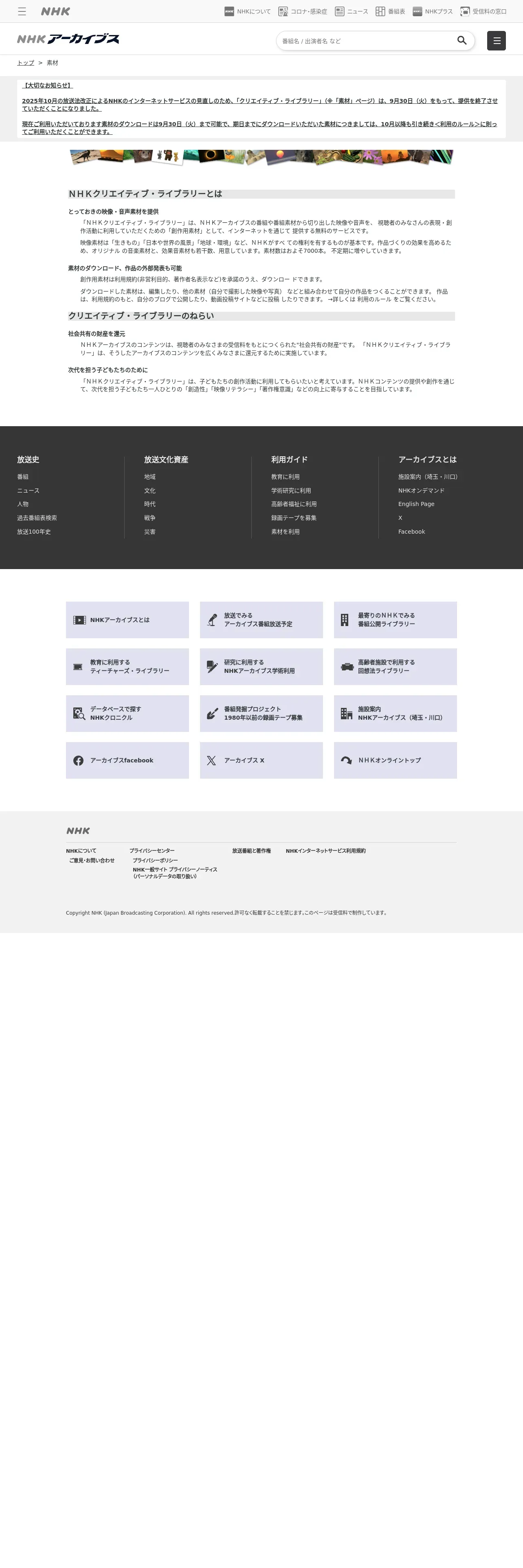Viewport: 523px width, 1568px height.
Task: Click the icon on 番組発掘プロジェクト tile
Action: point(212,714)
